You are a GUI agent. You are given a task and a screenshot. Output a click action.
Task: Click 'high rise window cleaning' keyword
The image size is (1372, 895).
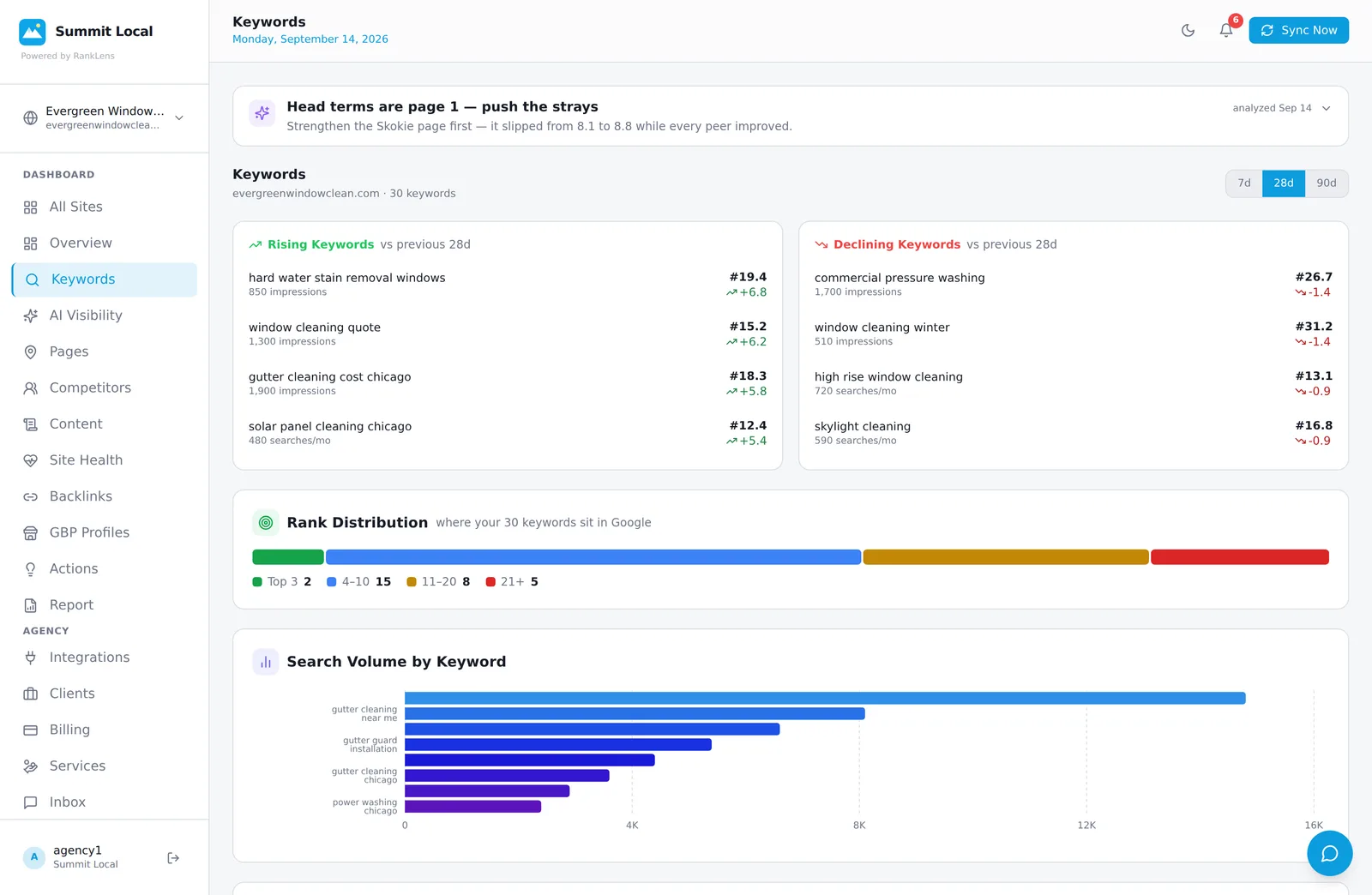(888, 377)
